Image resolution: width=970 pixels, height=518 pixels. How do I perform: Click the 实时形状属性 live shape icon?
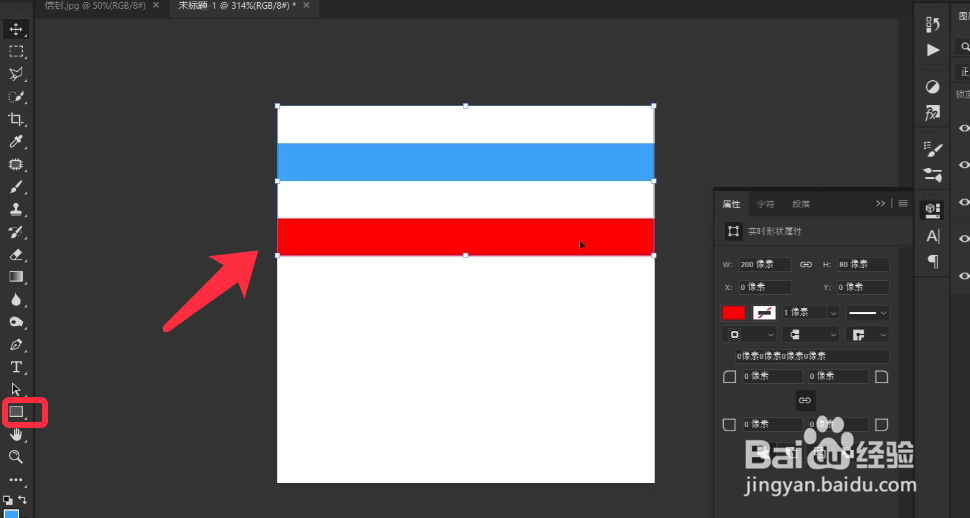(733, 231)
